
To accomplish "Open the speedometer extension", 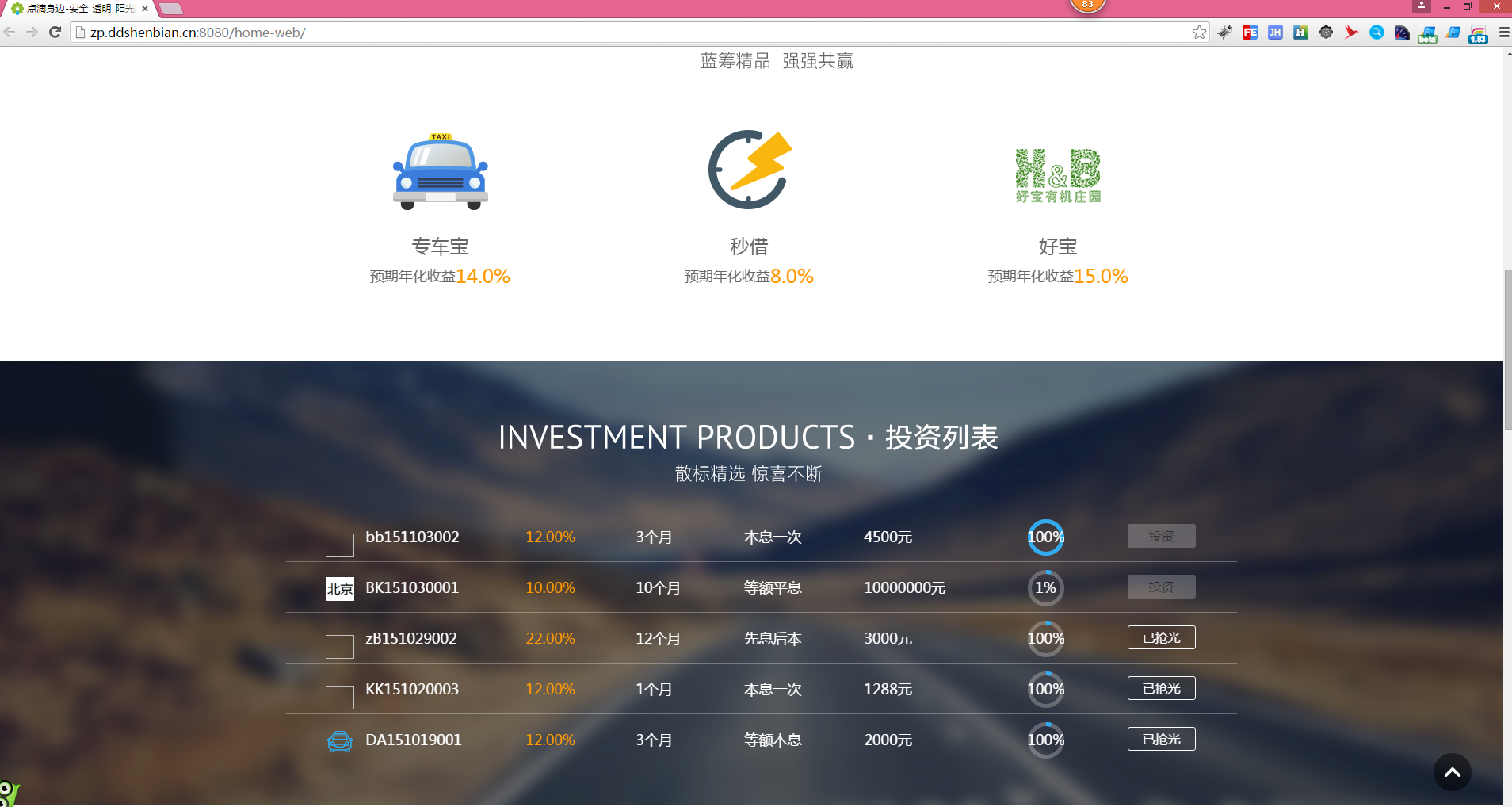I will coord(1402,33).
